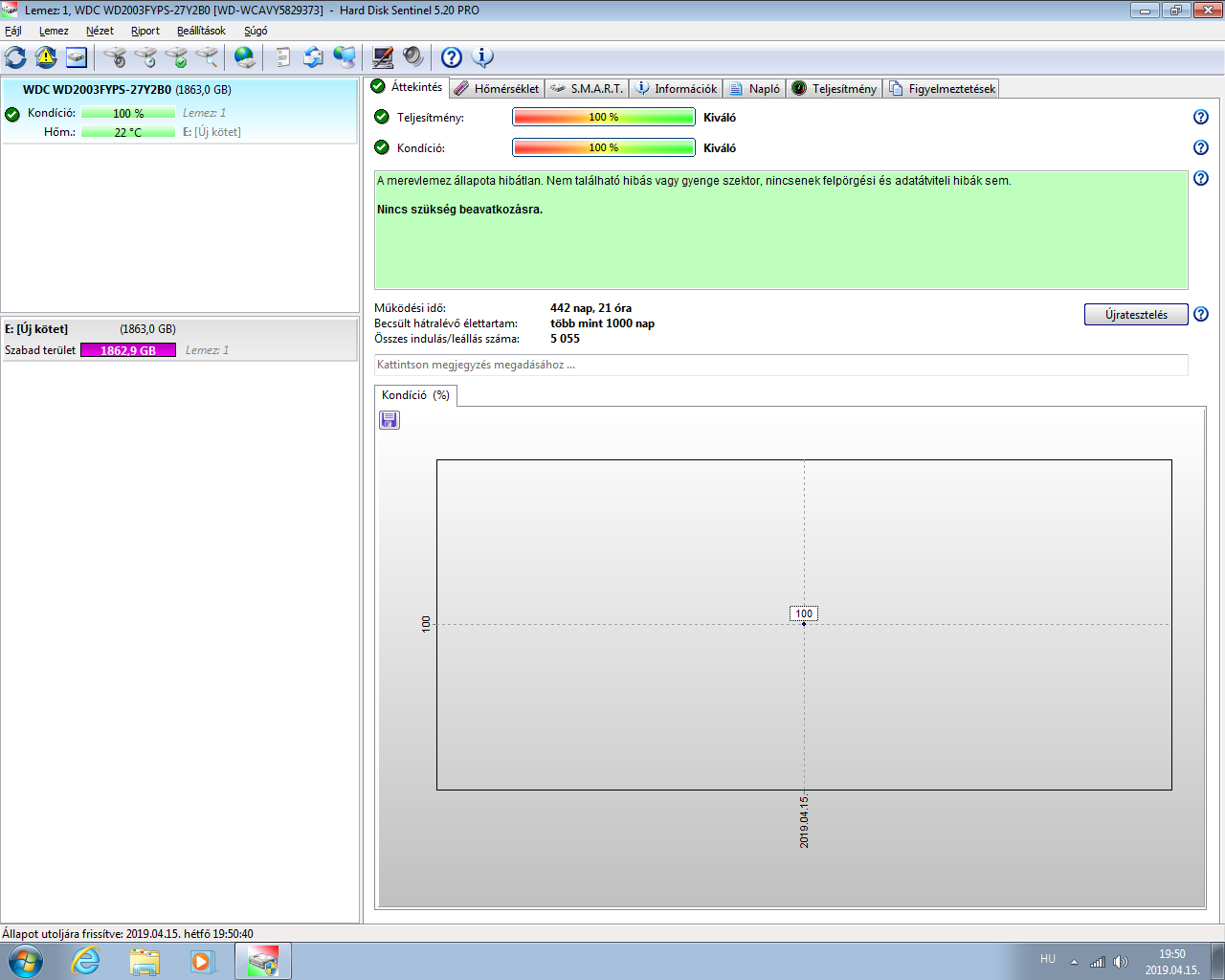Image resolution: width=1225 pixels, height=980 pixels.
Task: Click the monitor with pen configuration icon
Action: coord(383,57)
